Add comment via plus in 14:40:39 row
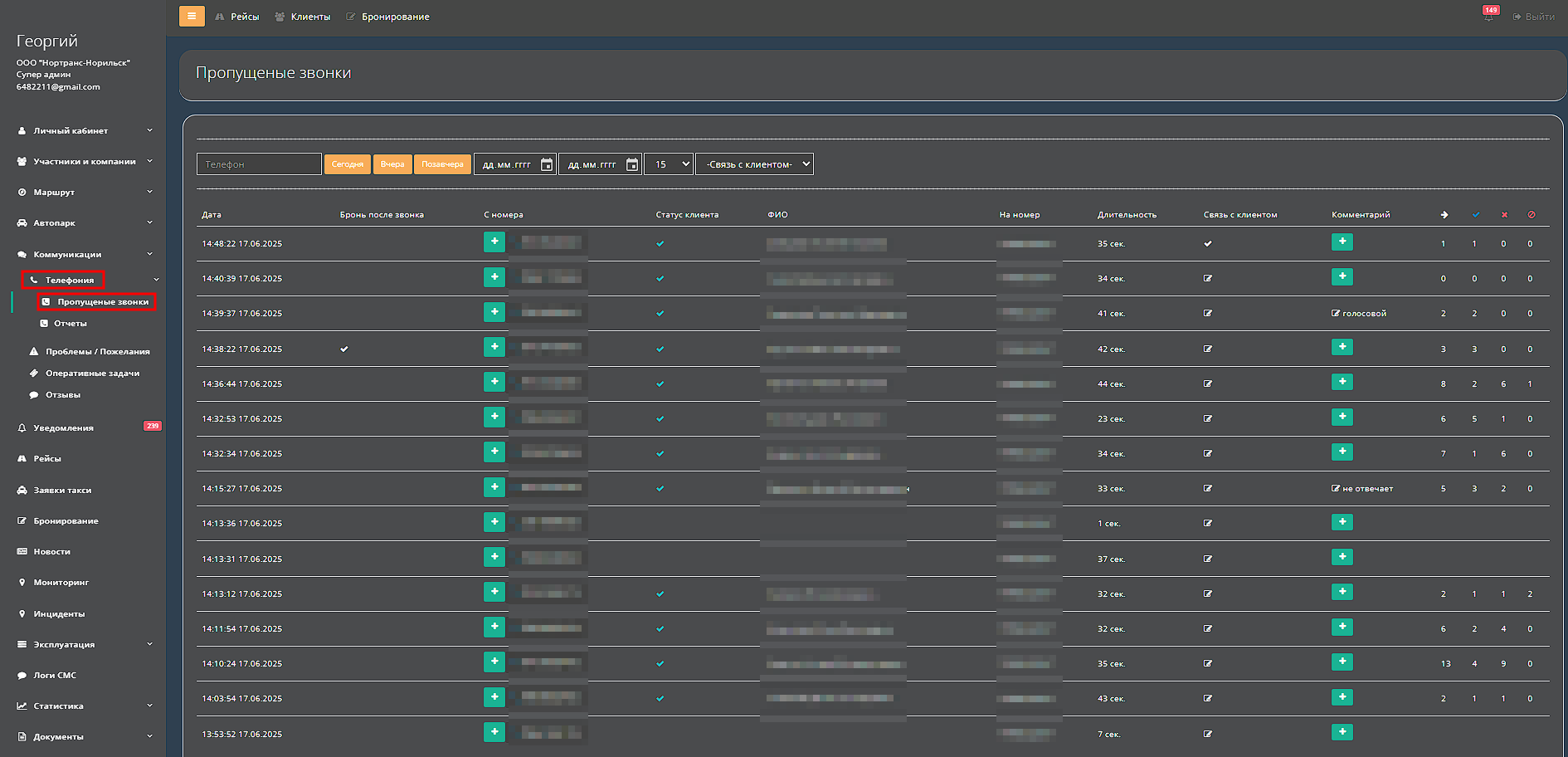The image size is (1568, 757). point(1342,277)
